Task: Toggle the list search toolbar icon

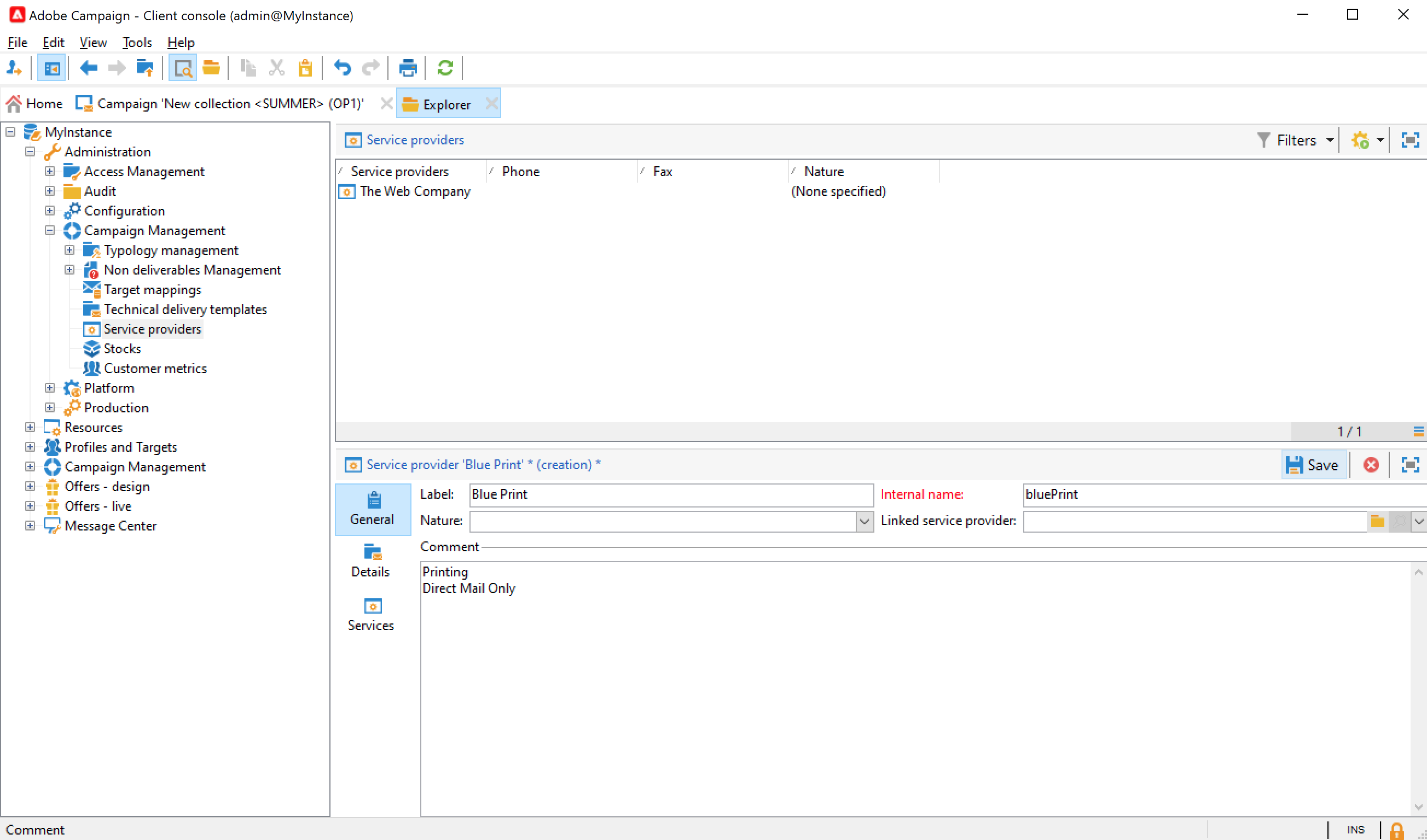Action: [x=182, y=68]
